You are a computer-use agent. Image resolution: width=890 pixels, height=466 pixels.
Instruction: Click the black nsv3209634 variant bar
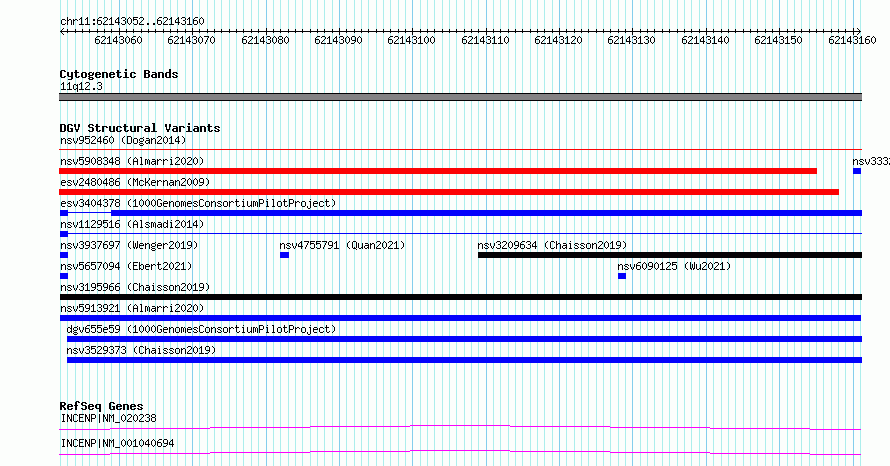[x=670, y=255]
